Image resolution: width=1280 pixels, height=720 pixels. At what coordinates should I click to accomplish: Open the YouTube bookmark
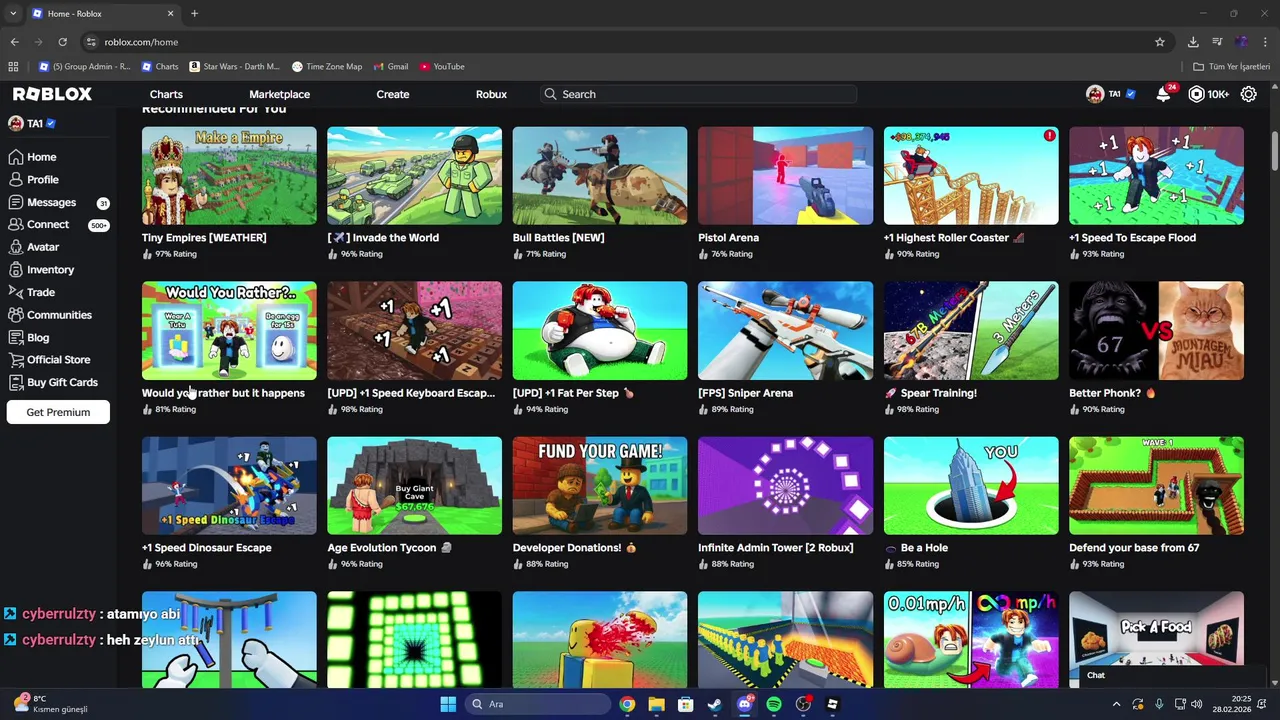442,66
